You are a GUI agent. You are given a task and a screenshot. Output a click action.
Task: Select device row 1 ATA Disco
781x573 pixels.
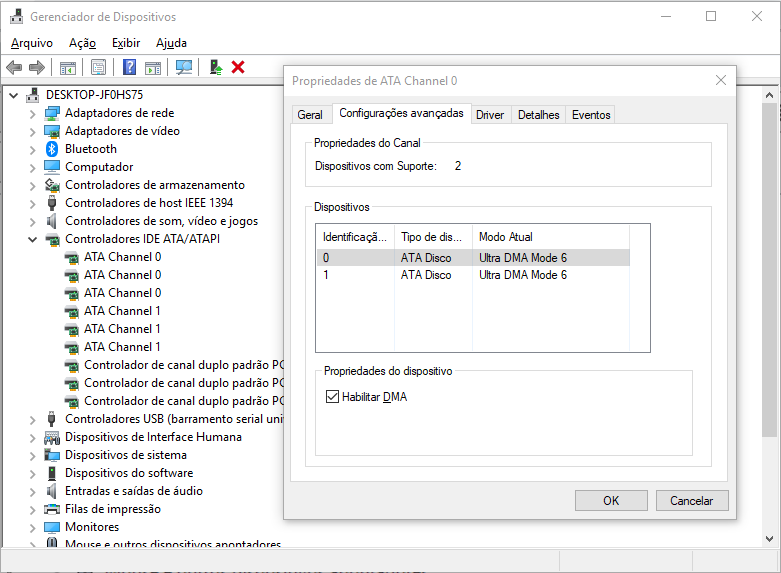click(x=425, y=275)
